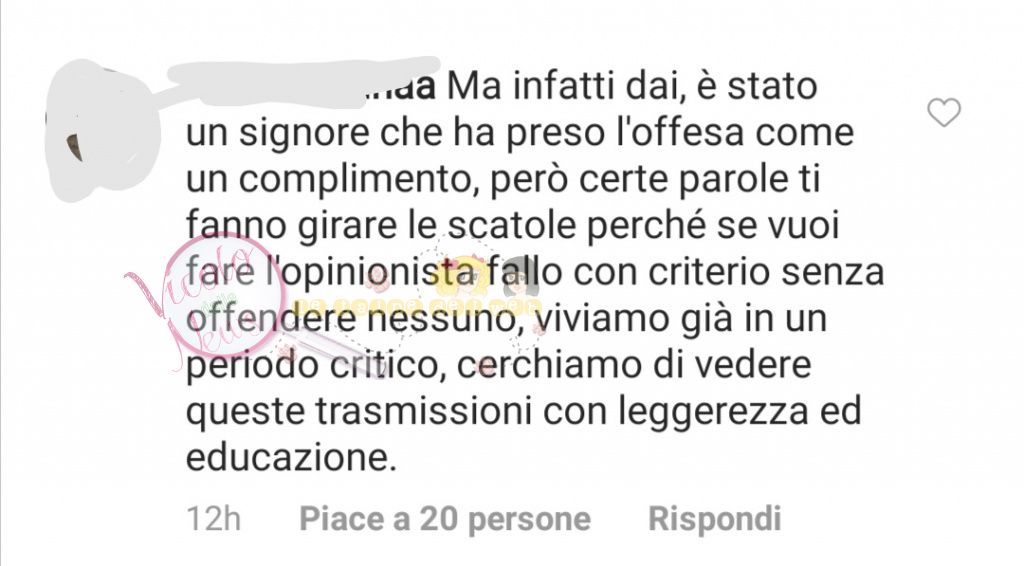Tap Rispondi to reply to comment
Image resolution: width=1024 pixels, height=566 pixels.
[x=714, y=519]
